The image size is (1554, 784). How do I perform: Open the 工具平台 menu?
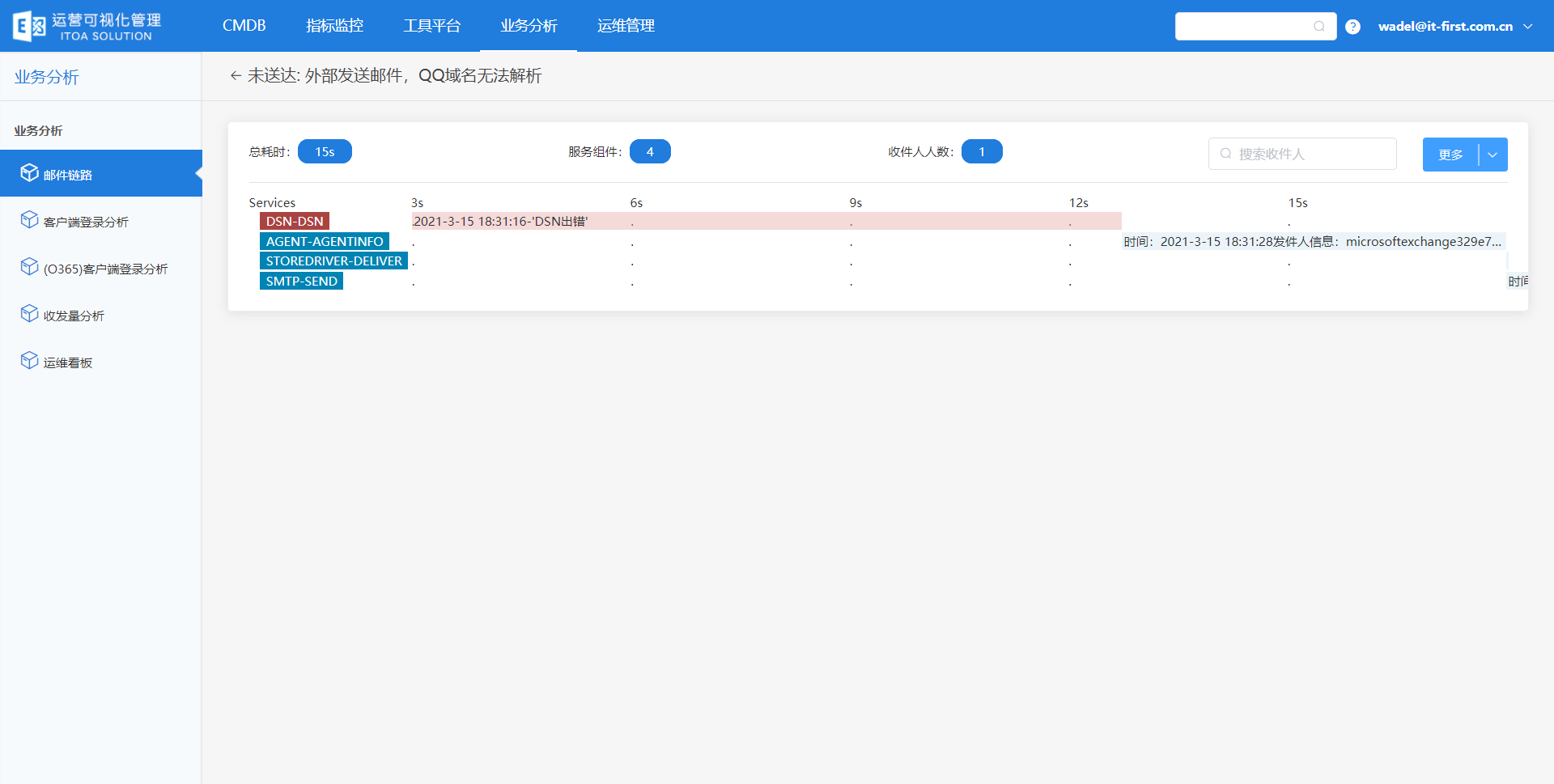coord(431,26)
